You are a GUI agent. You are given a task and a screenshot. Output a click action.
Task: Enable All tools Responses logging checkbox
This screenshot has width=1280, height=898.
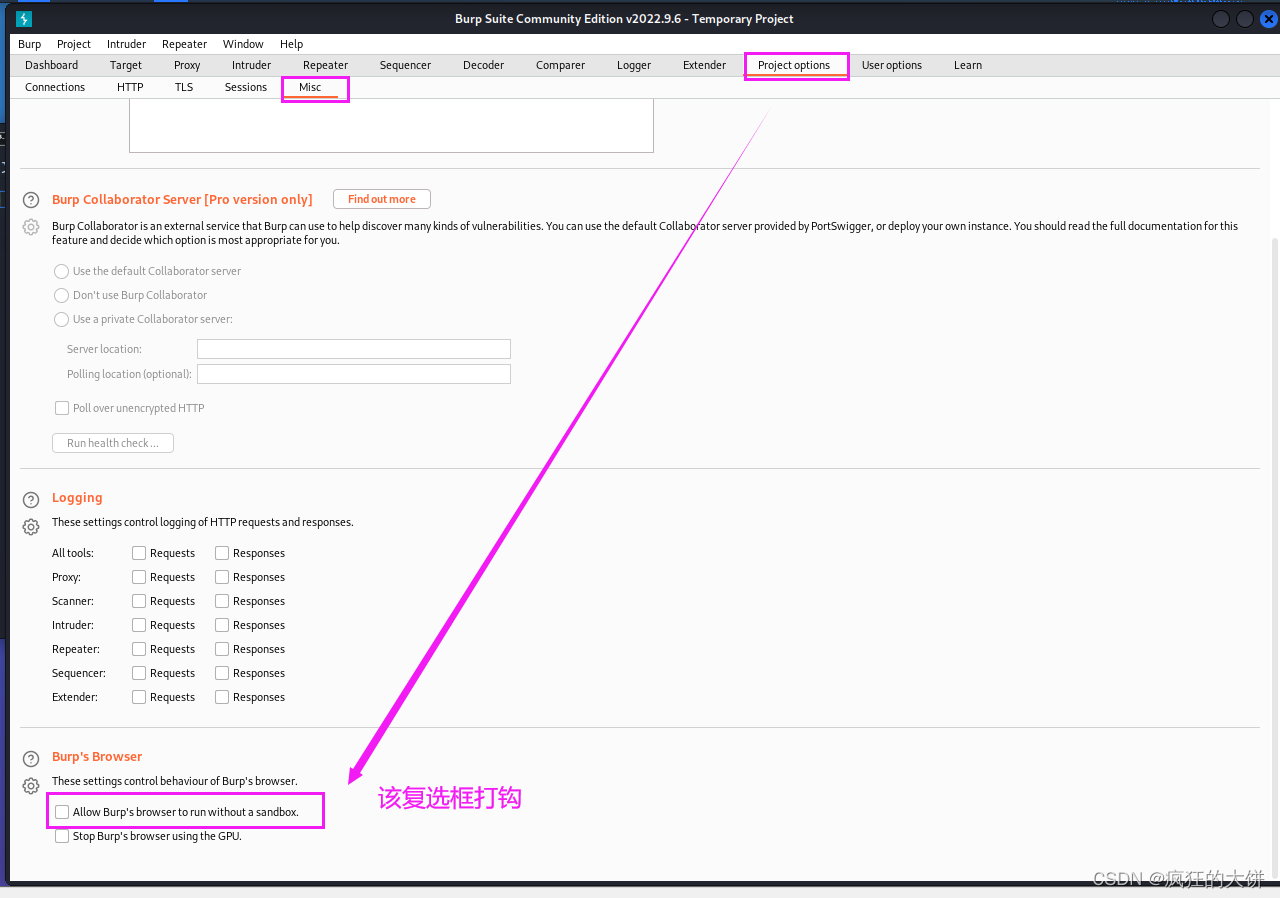point(222,553)
